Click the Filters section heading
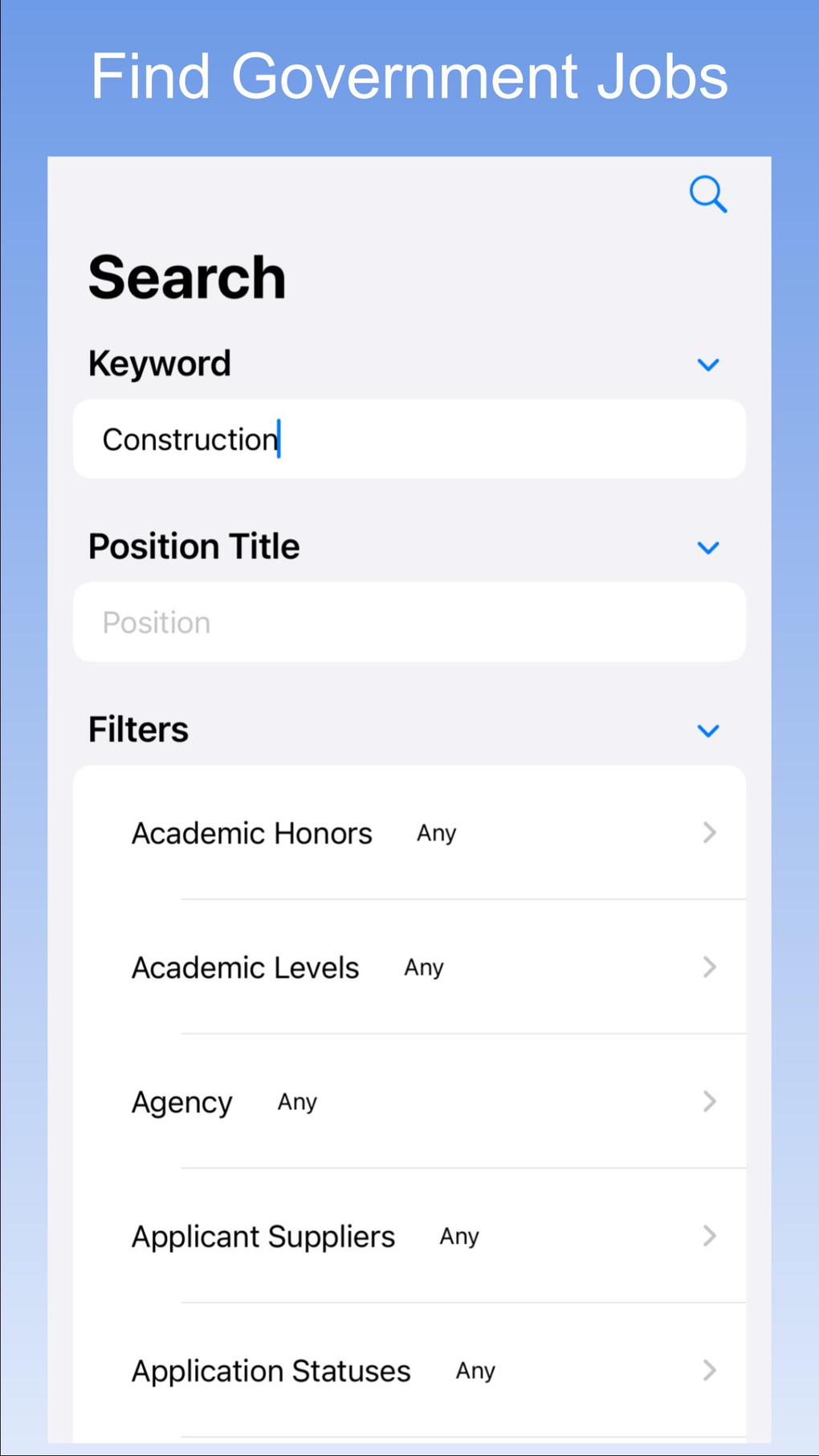 tap(138, 730)
